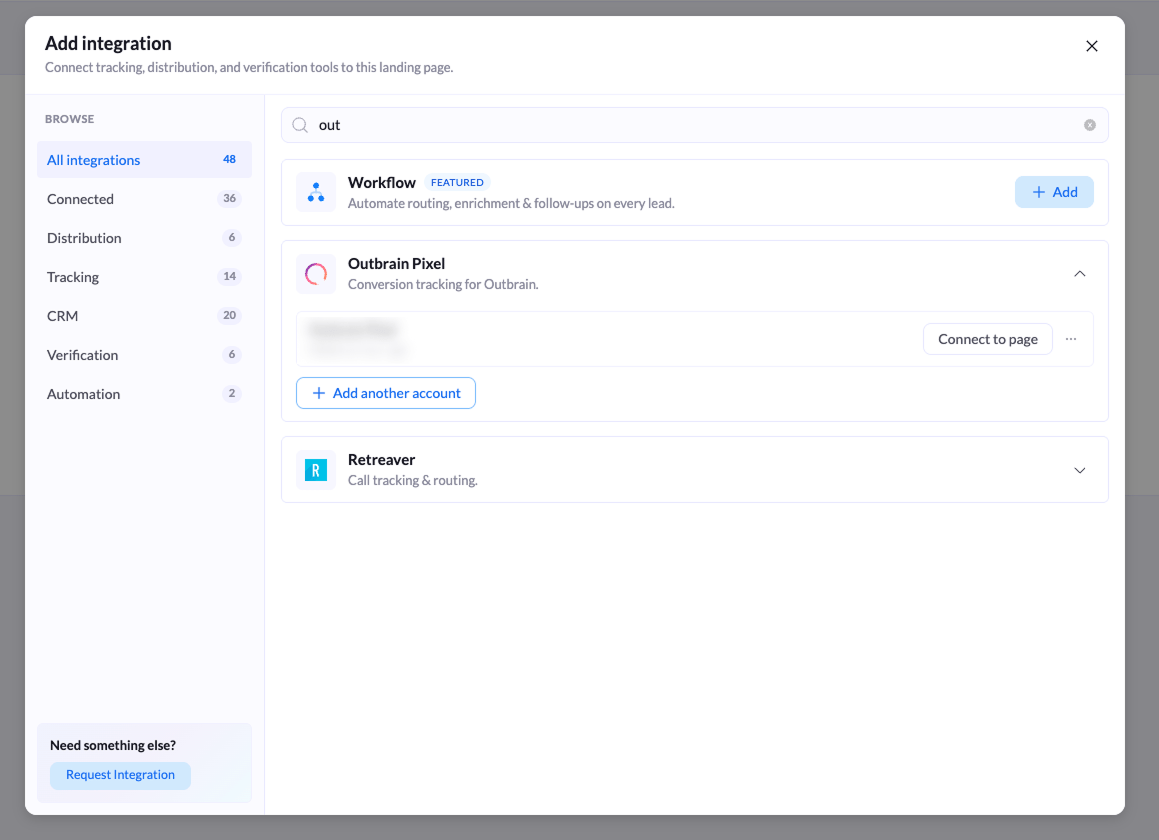Click the search magnifier icon
Viewport: 1159px width, 840px height.
click(x=300, y=125)
